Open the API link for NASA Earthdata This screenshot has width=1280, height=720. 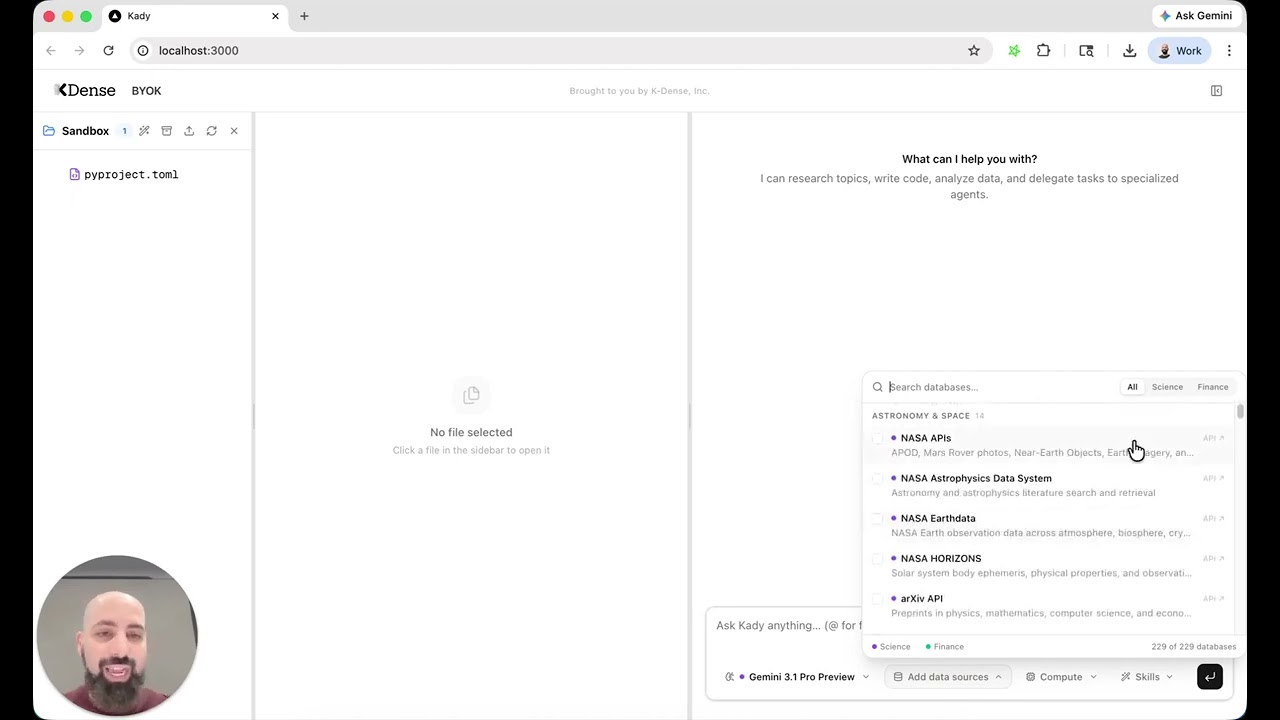(1213, 518)
